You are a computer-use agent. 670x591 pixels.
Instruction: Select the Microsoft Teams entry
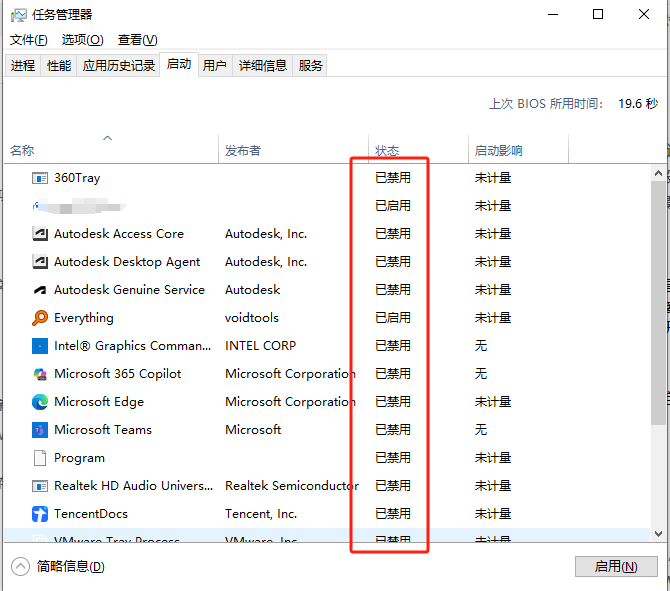[103, 430]
